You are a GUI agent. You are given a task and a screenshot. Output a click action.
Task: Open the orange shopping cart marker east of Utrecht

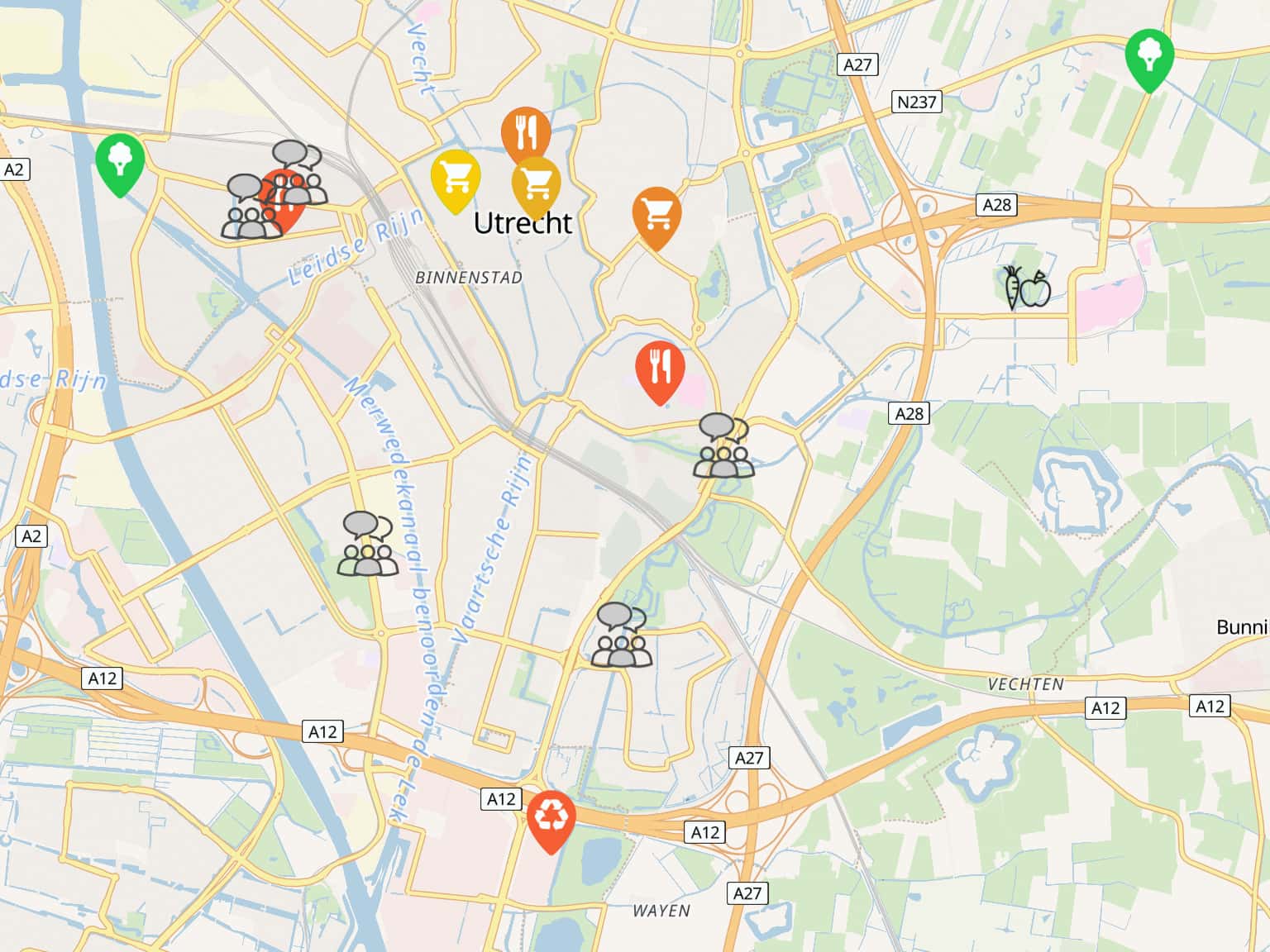(657, 218)
